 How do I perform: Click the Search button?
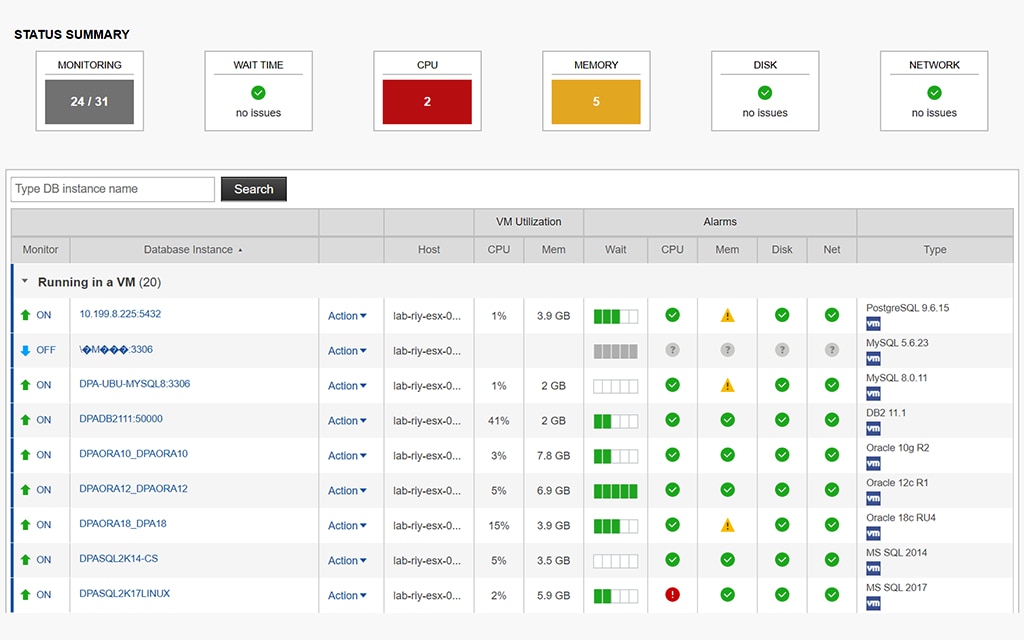253,189
